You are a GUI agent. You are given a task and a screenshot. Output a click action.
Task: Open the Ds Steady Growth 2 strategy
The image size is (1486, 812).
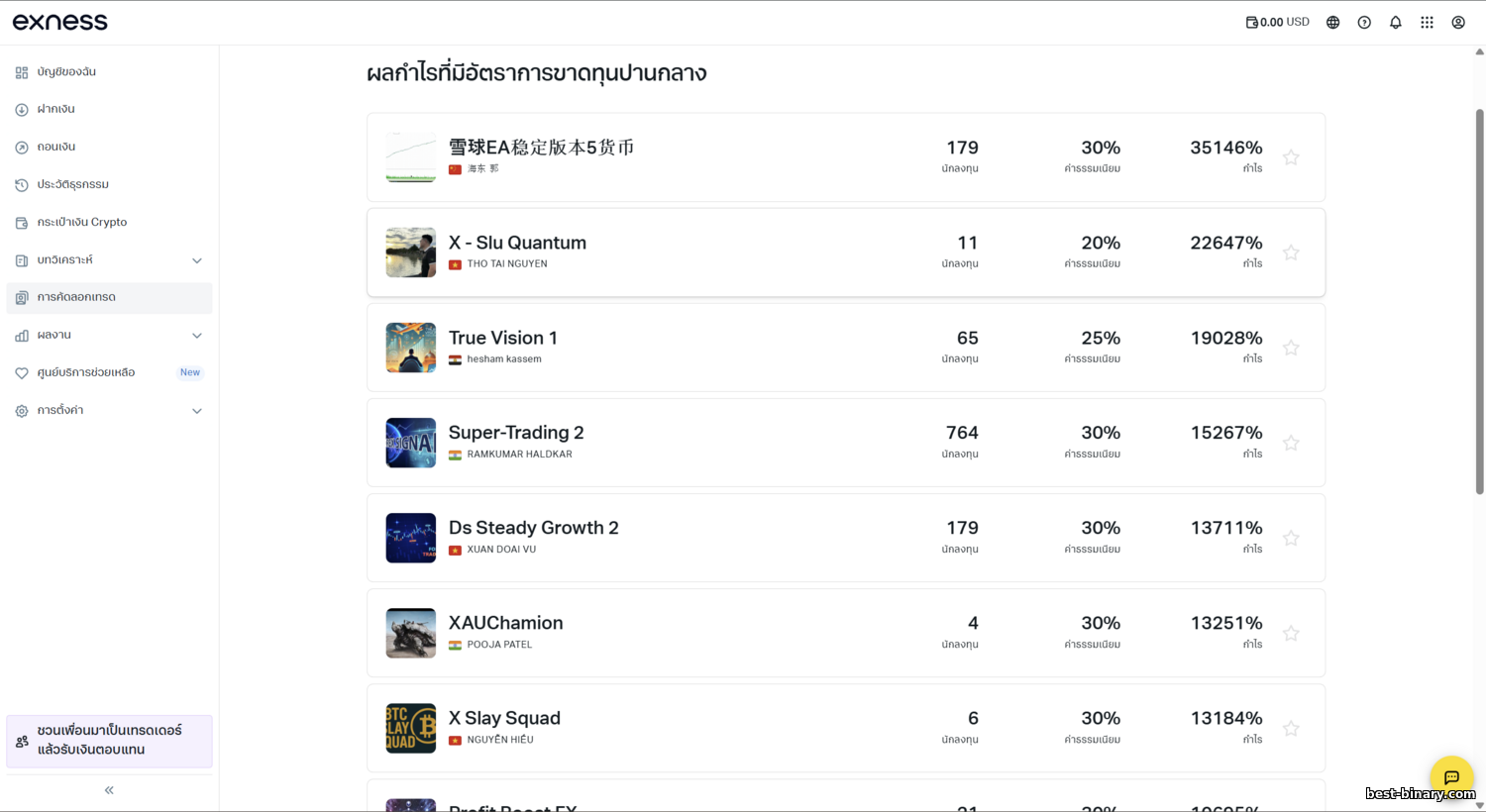533,528
